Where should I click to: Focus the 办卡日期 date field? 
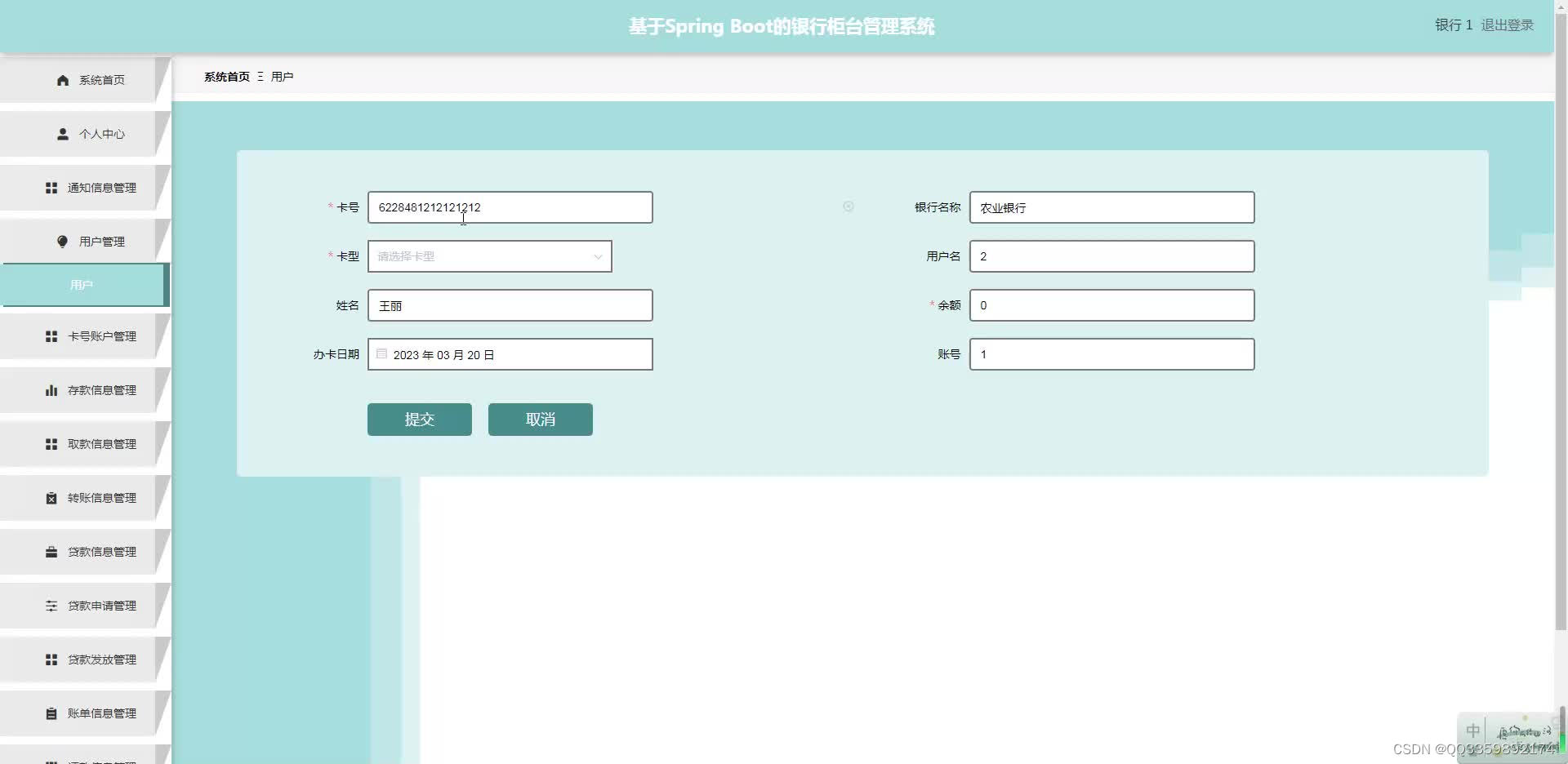pyautogui.click(x=510, y=354)
